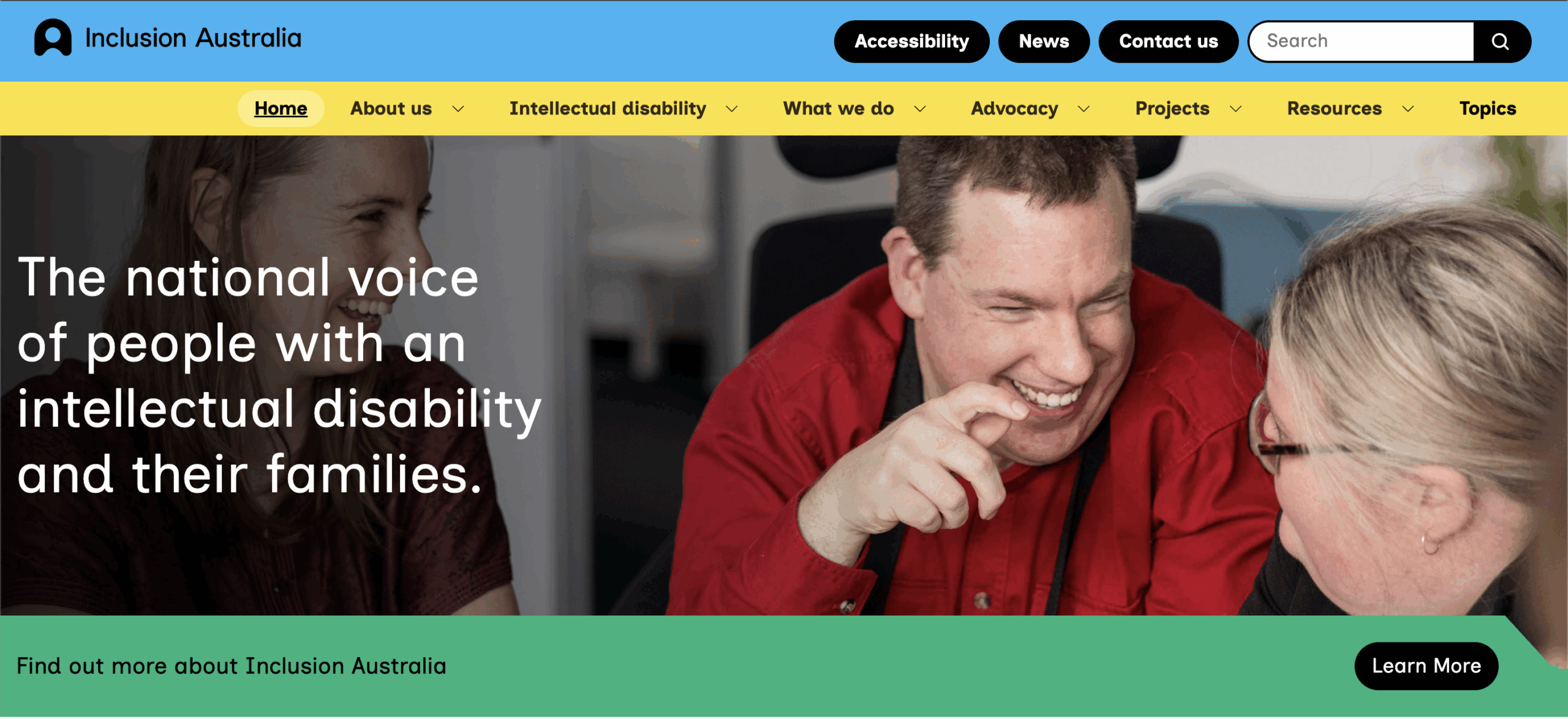Open the Topics menu item
This screenshot has height=719, width=1568.
1487,108
